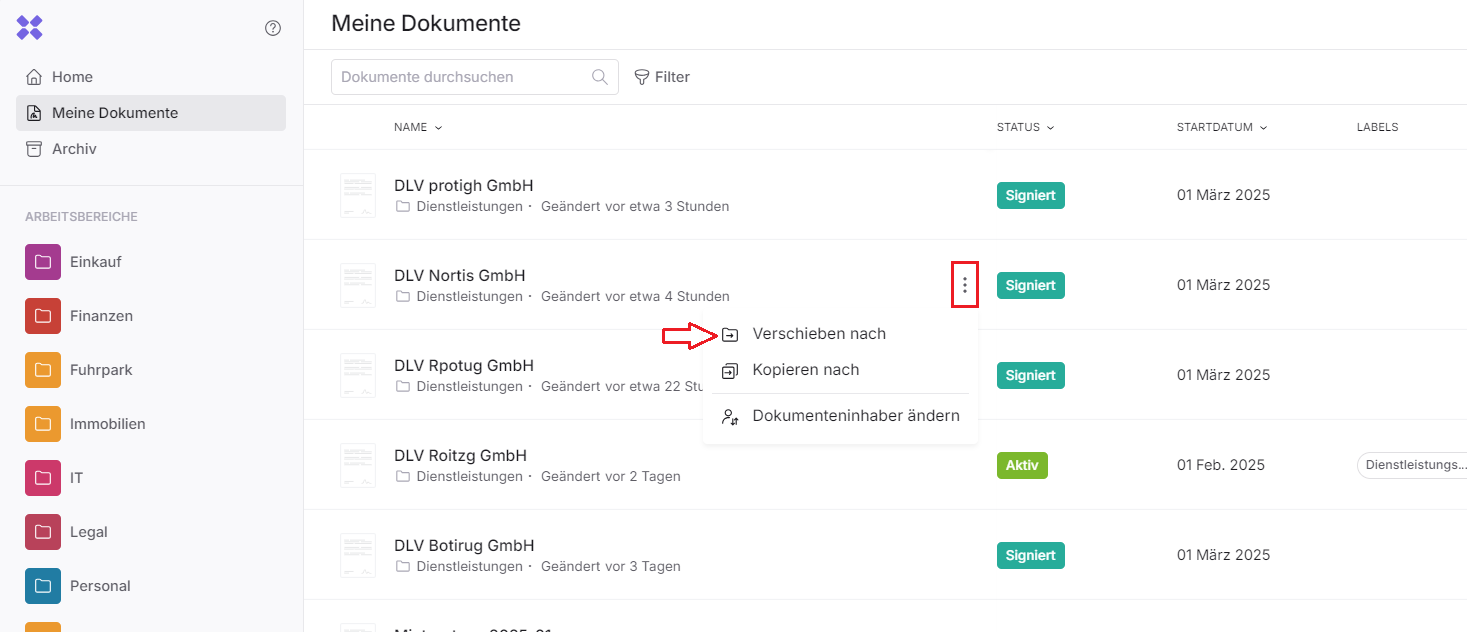Open the Einkauf workspace folder icon

(43, 262)
